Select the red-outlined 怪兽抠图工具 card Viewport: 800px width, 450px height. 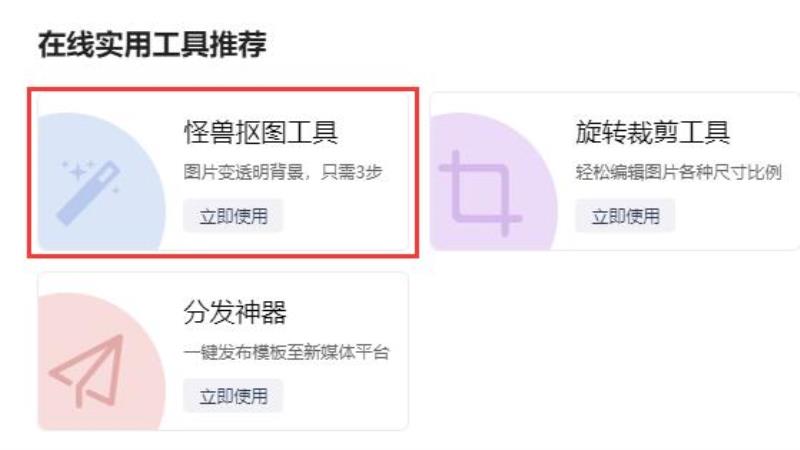click(x=223, y=172)
